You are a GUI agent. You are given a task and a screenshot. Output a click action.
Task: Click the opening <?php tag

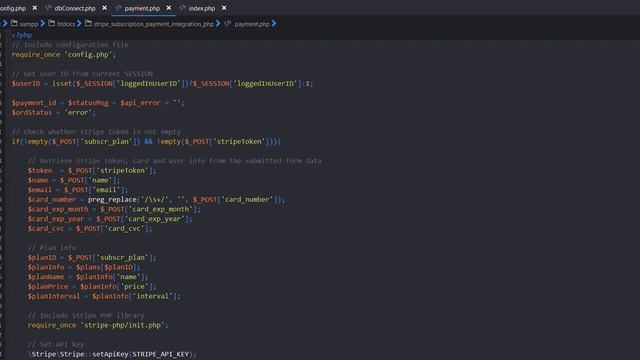[x=22, y=35]
